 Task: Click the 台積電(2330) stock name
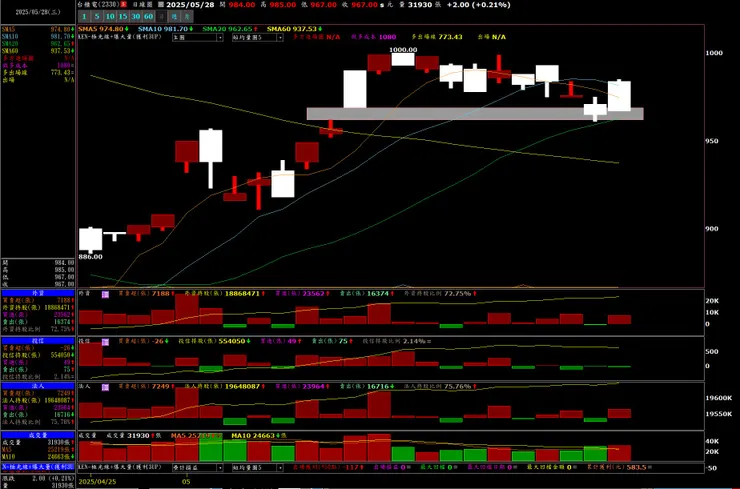click(99, 4)
